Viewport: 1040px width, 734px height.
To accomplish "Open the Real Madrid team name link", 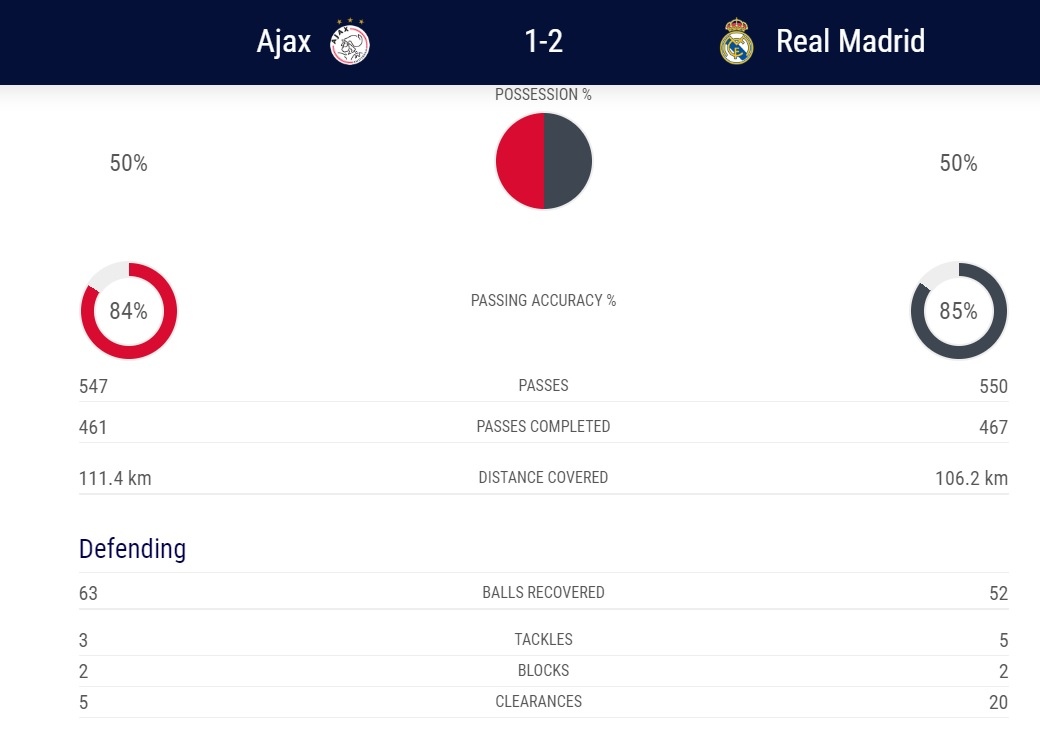I will pyautogui.click(x=850, y=41).
